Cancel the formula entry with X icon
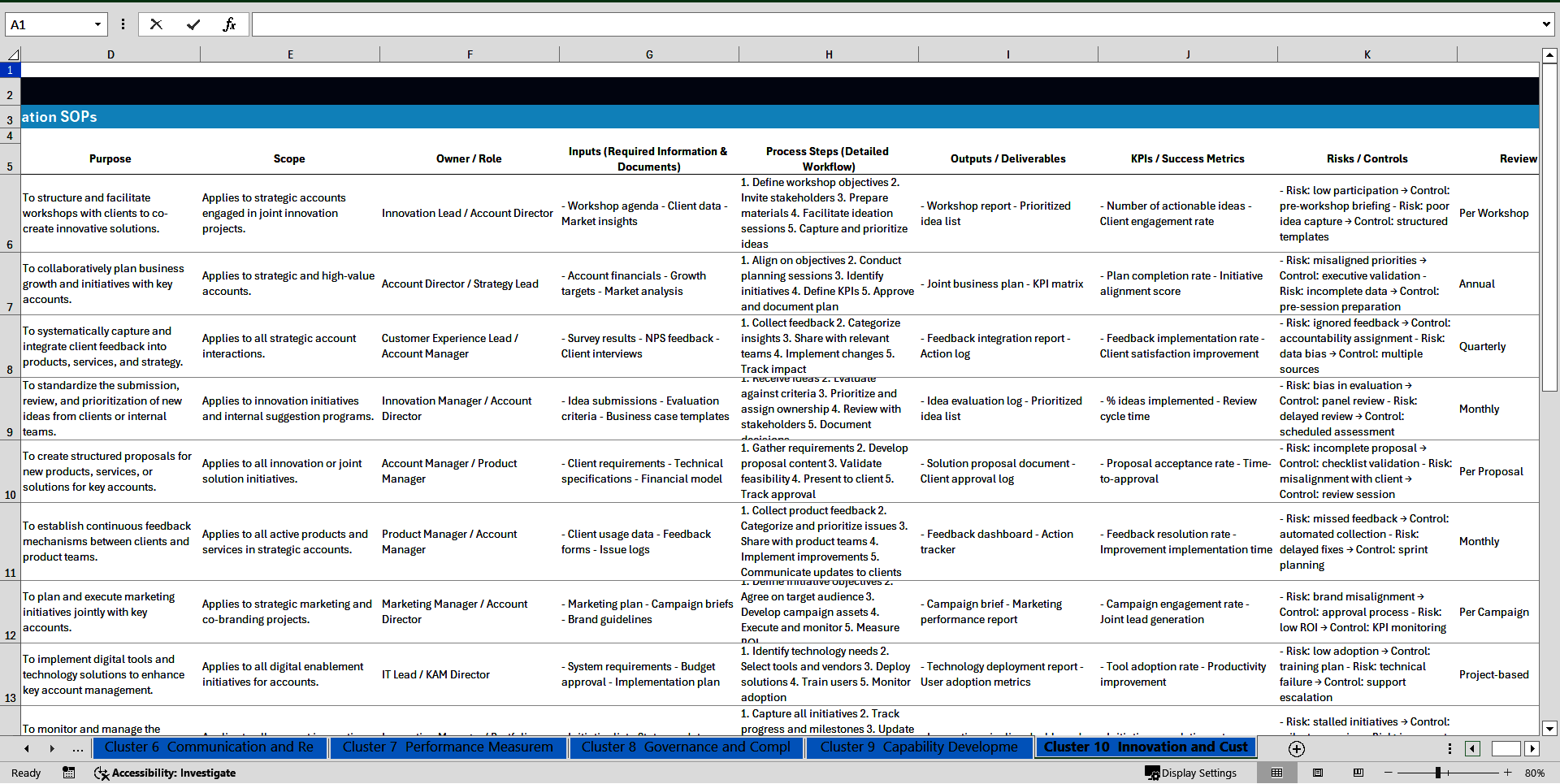 pyautogui.click(x=156, y=24)
